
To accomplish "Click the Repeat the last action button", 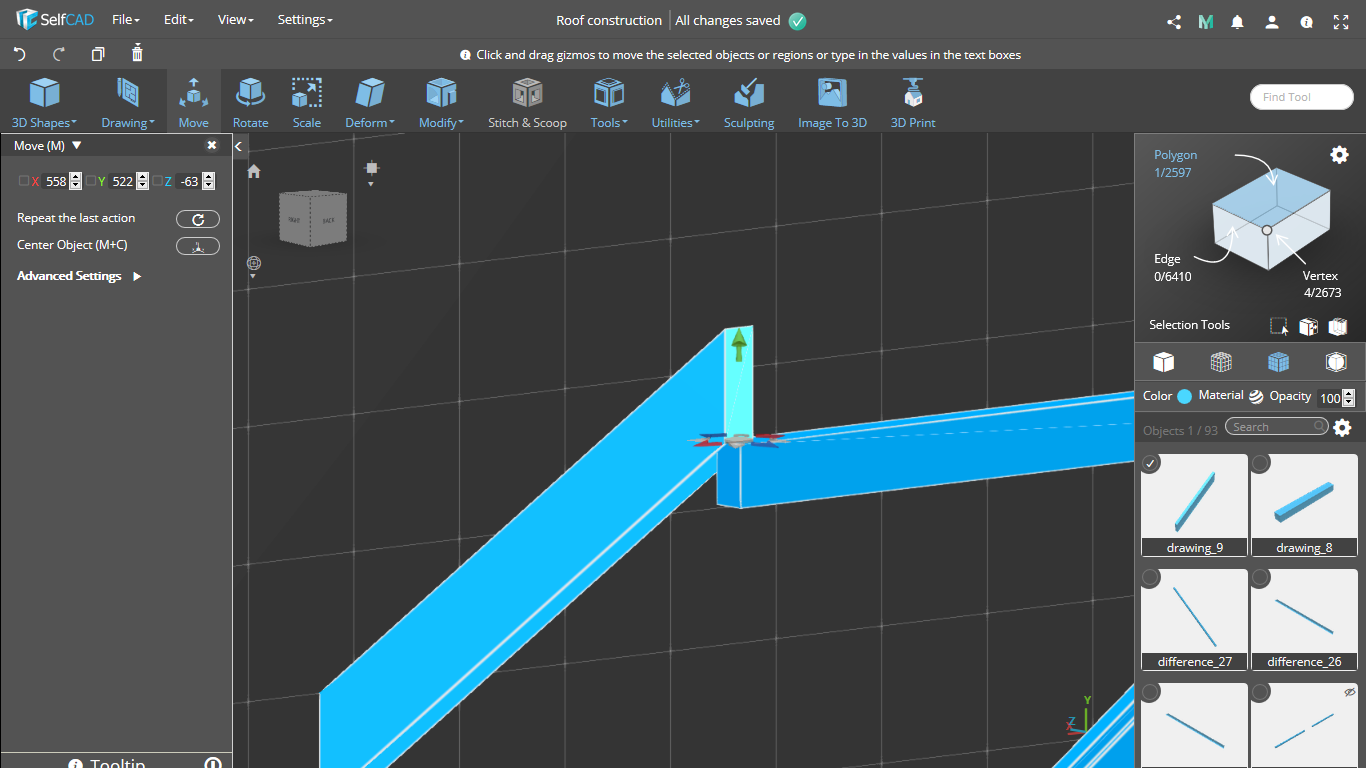I will pos(198,219).
